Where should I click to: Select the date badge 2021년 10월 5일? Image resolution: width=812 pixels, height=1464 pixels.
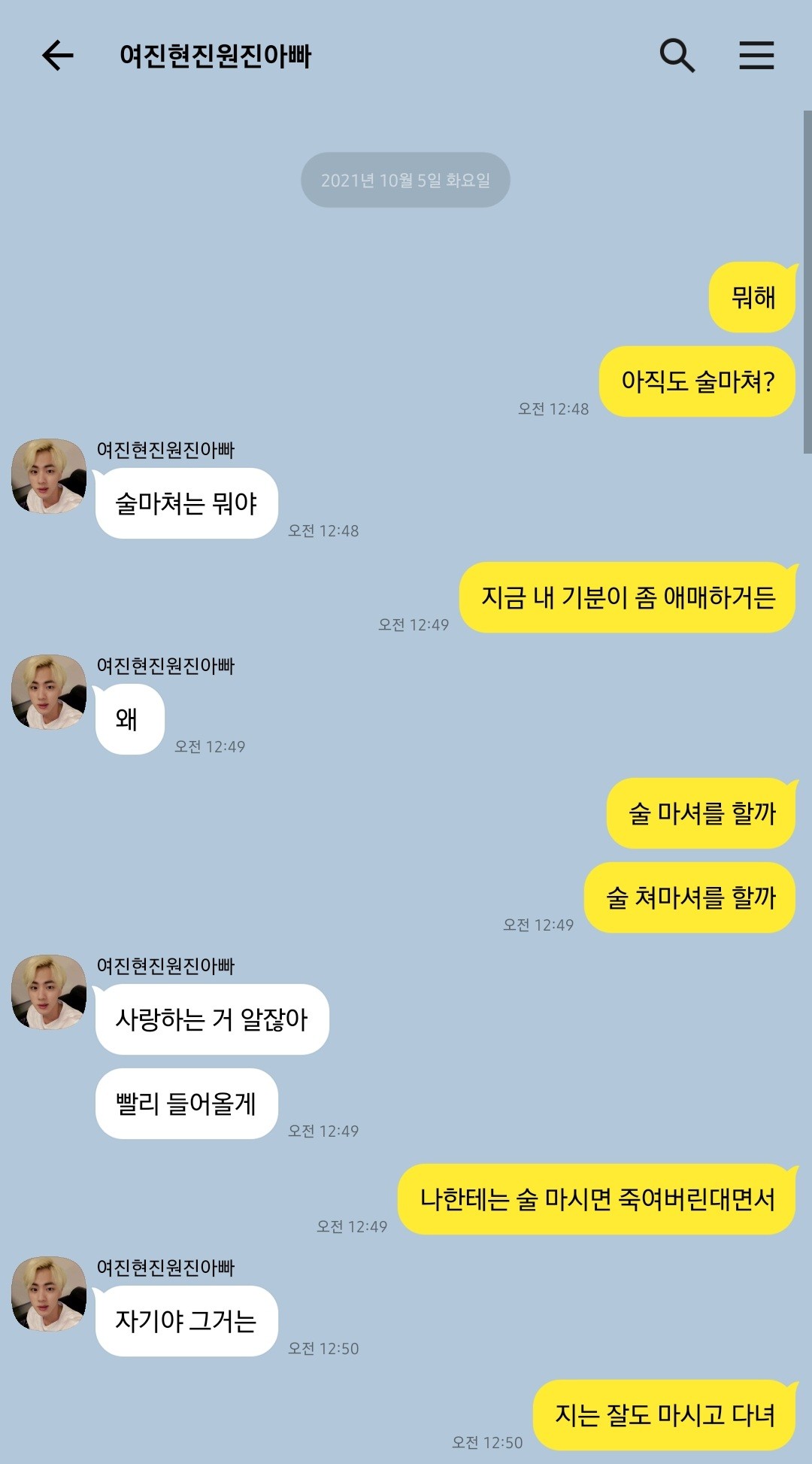click(x=405, y=180)
